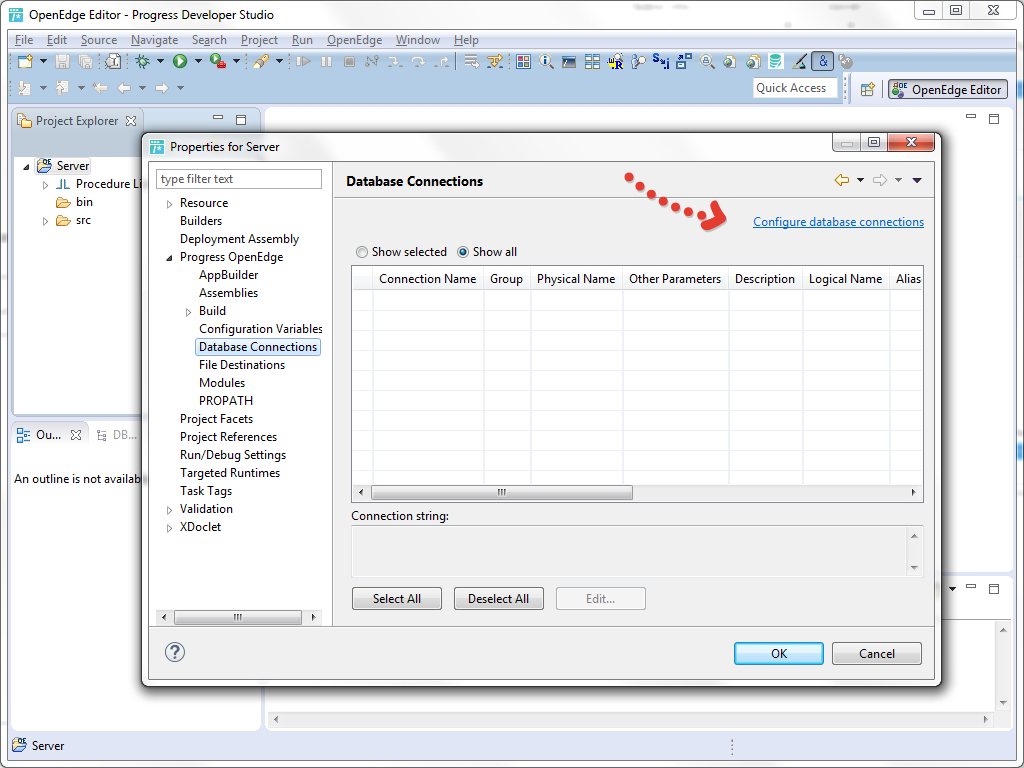This screenshot has height=768, width=1024.
Task: Expand the Build tree node
Action: pos(188,312)
